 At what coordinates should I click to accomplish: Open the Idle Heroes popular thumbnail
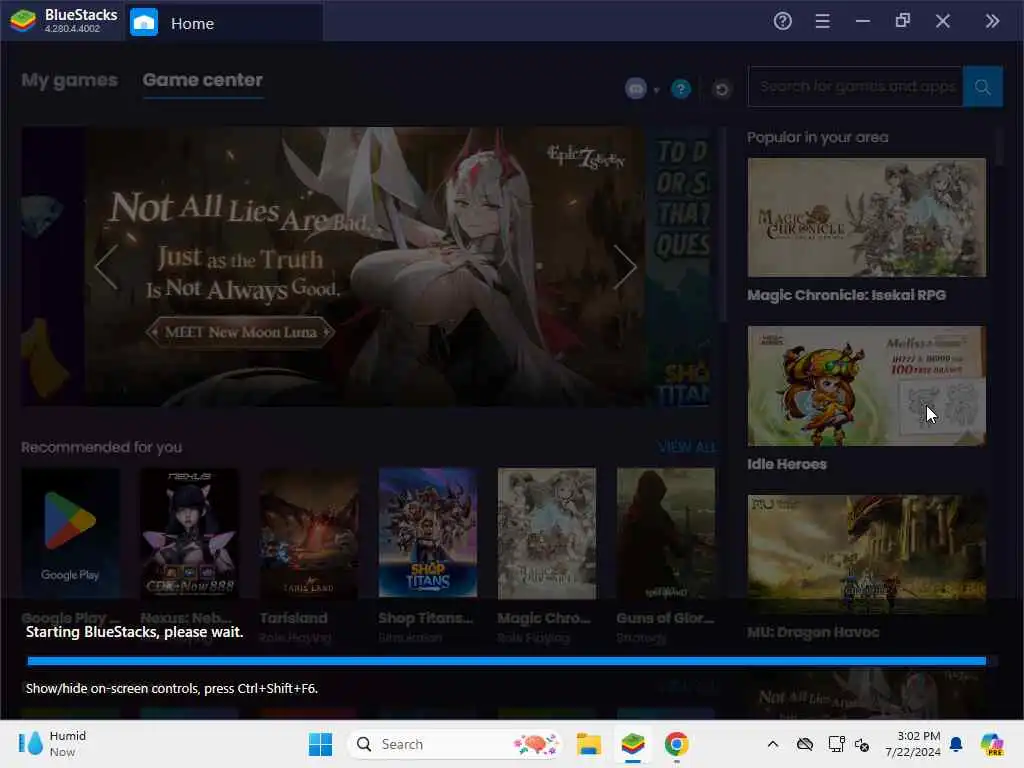pos(867,386)
